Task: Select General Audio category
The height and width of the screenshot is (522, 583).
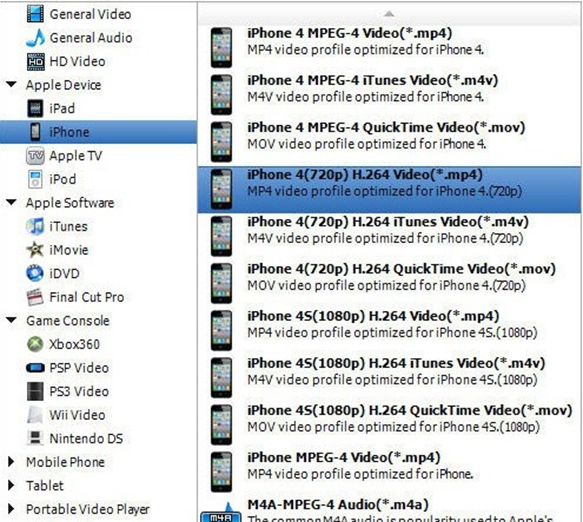Action: [91, 38]
